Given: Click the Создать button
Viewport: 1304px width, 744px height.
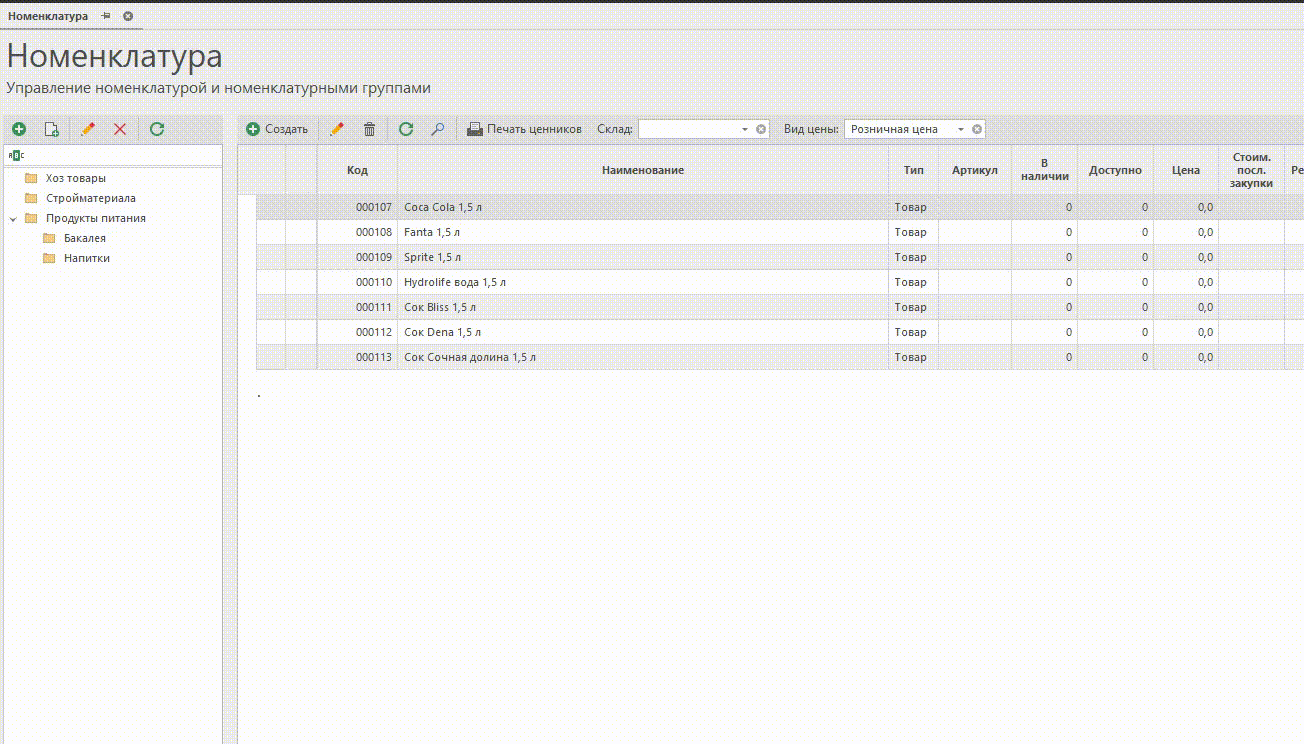Looking at the screenshot, I should [x=278, y=129].
